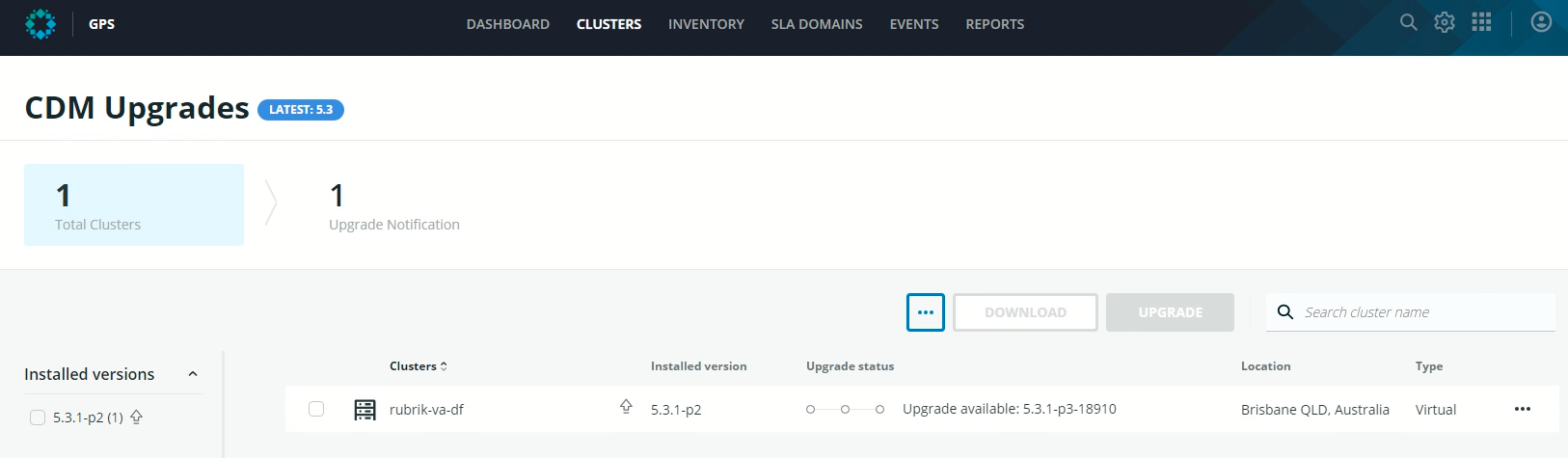
Task: Select the Upgrade Notification card
Action: (394, 206)
